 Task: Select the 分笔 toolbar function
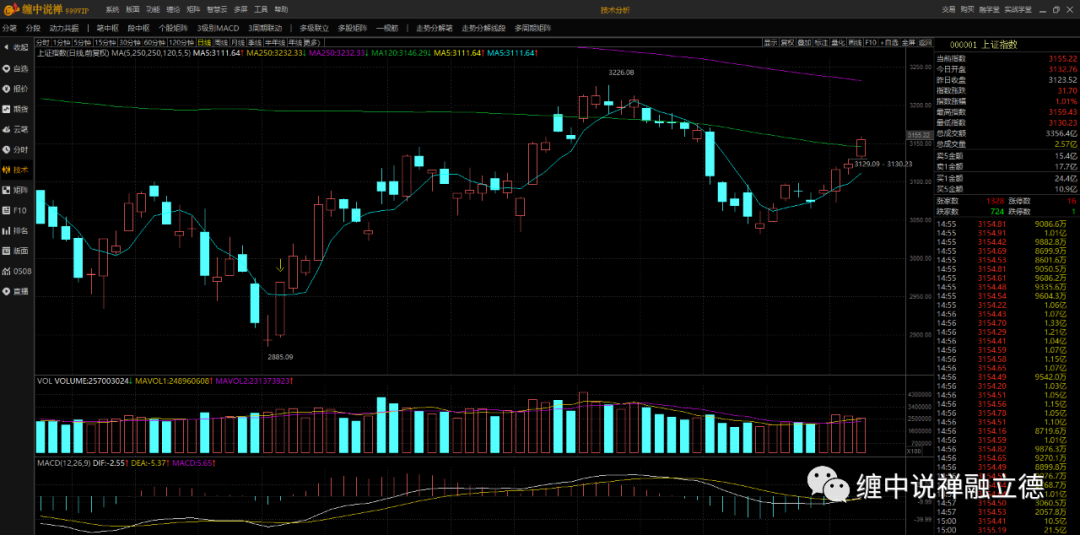(x=9, y=28)
